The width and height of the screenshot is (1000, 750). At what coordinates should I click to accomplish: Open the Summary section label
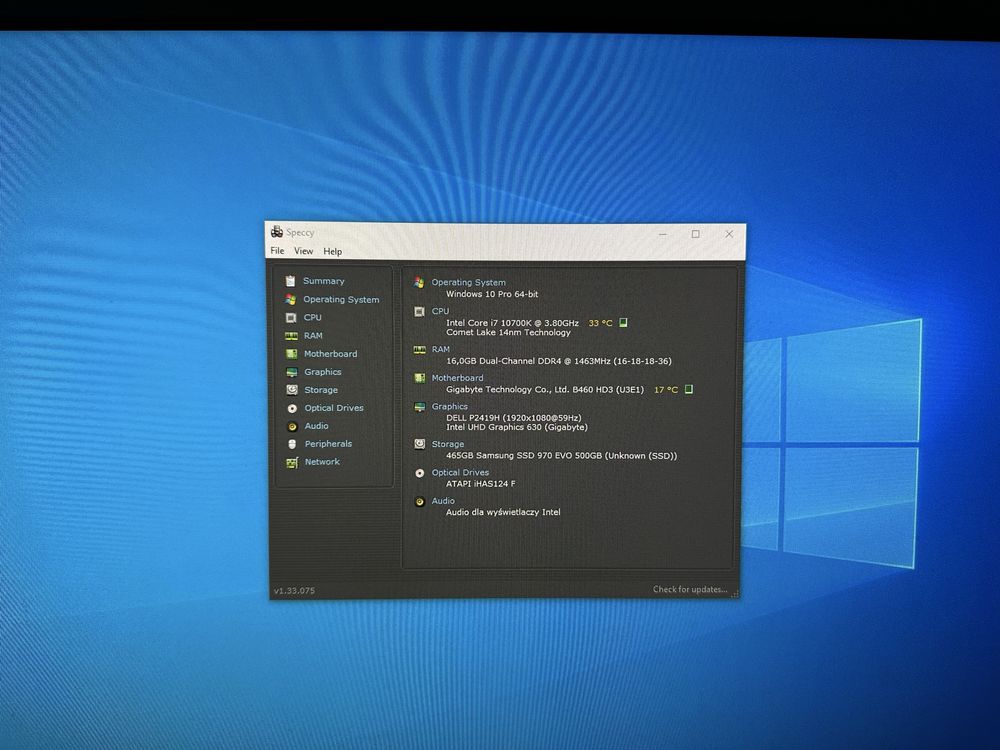pos(323,281)
